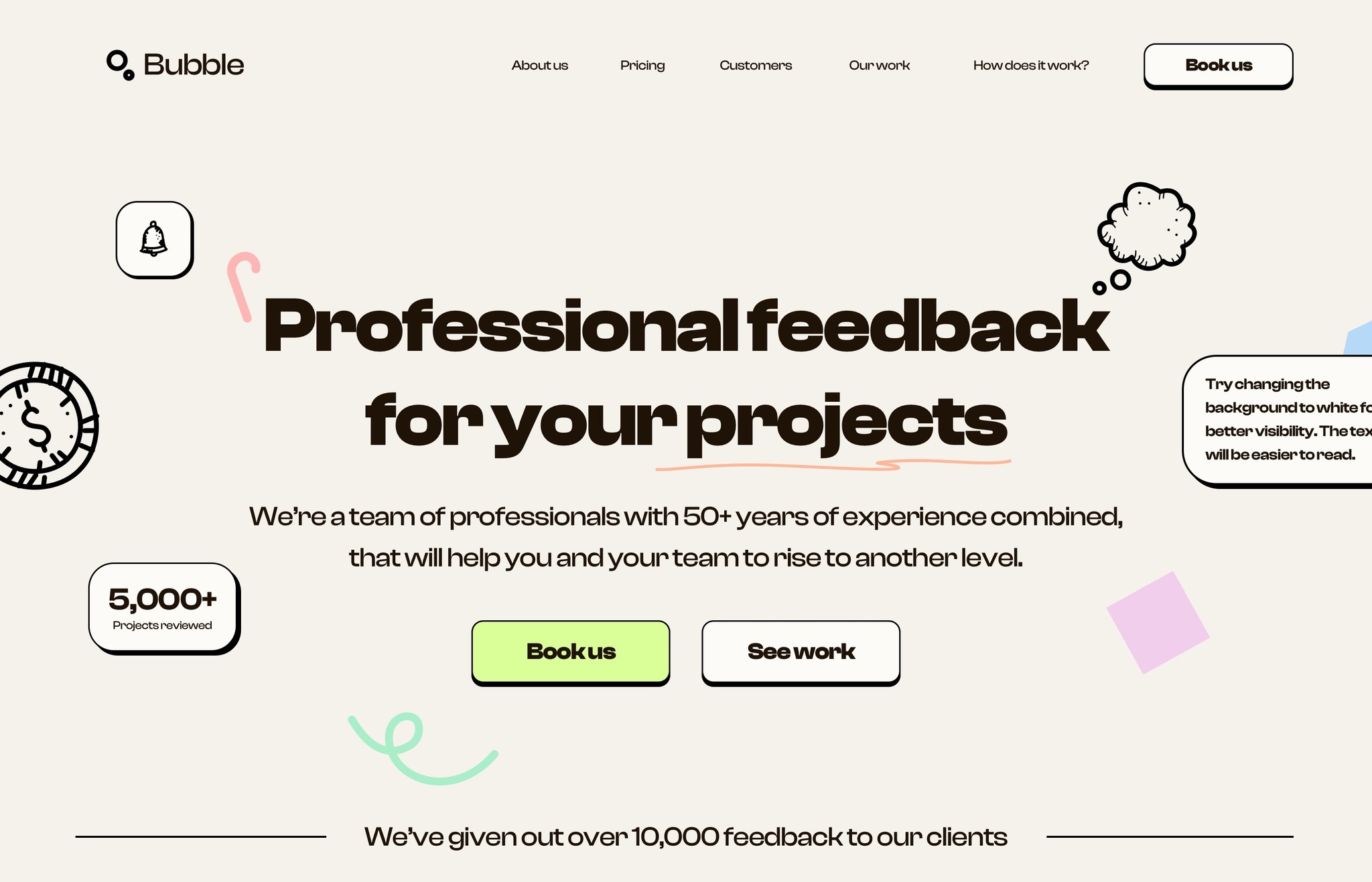Click the Customers nav link
Image resolution: width=1372 pixels, height=882 pixels.
756,65
